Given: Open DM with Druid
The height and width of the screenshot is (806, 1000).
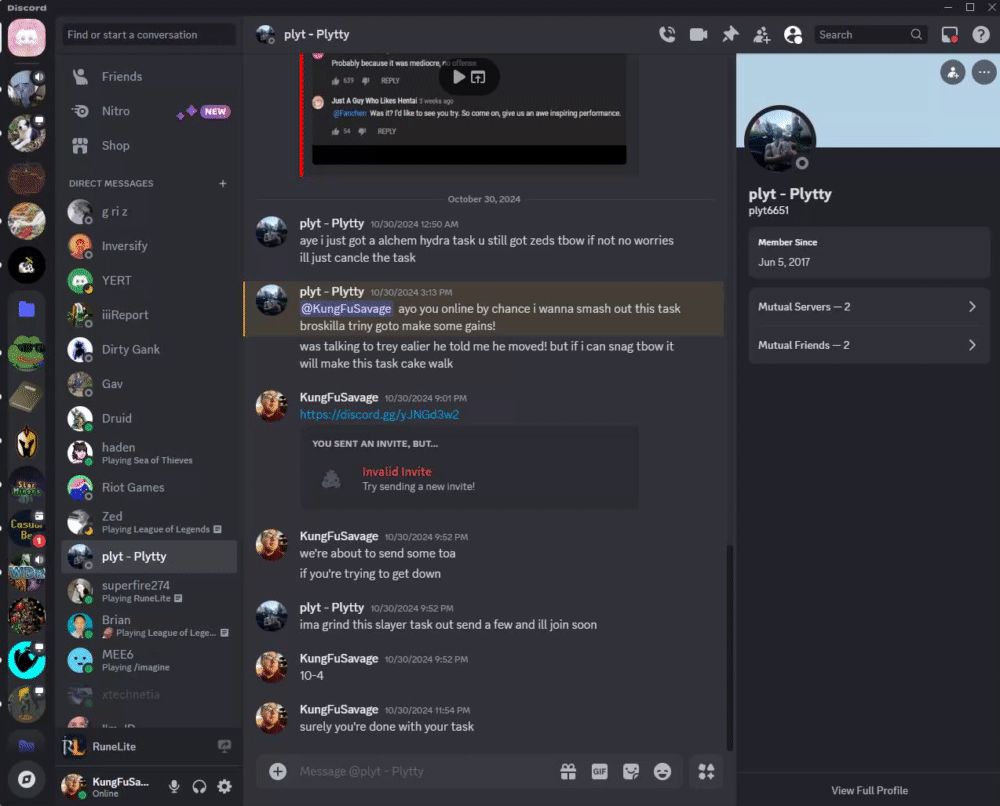Looking at the screenshot, I should (x=149, y=418).
